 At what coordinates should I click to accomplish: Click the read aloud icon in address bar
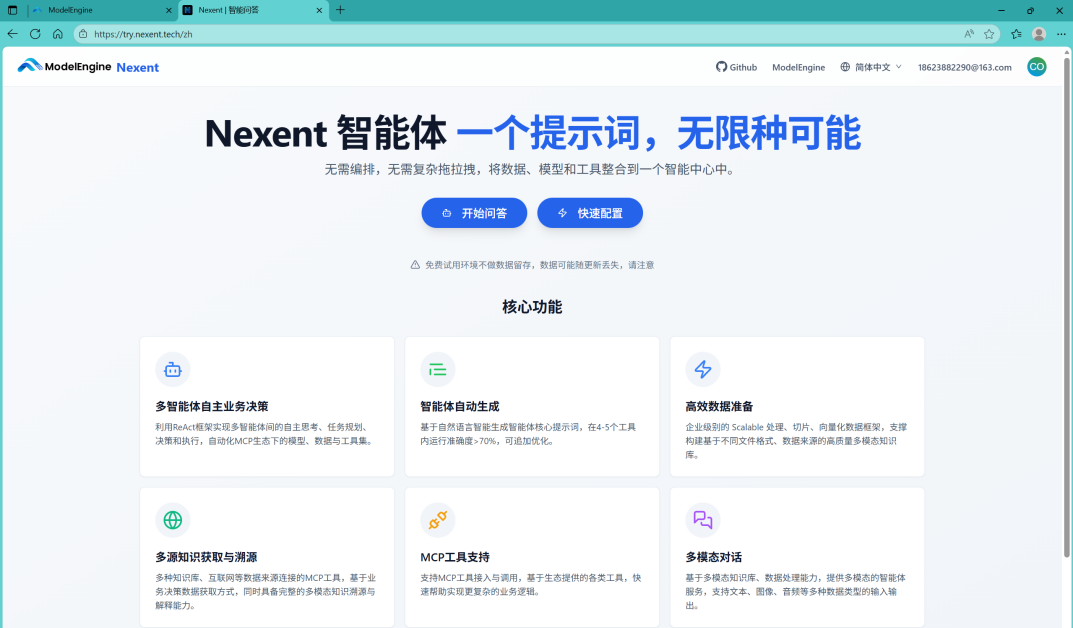(968, 34)
